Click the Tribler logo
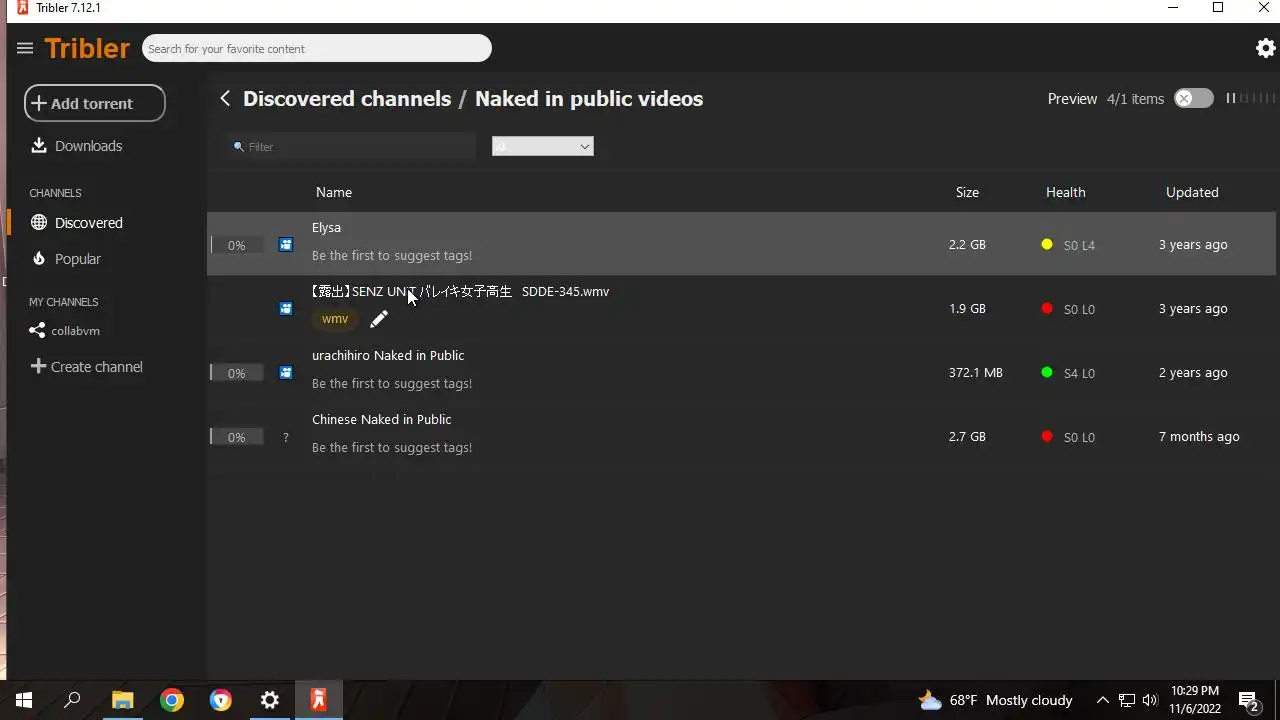The width and height of the screenshot is (1280, 720). tap(87, 48)
